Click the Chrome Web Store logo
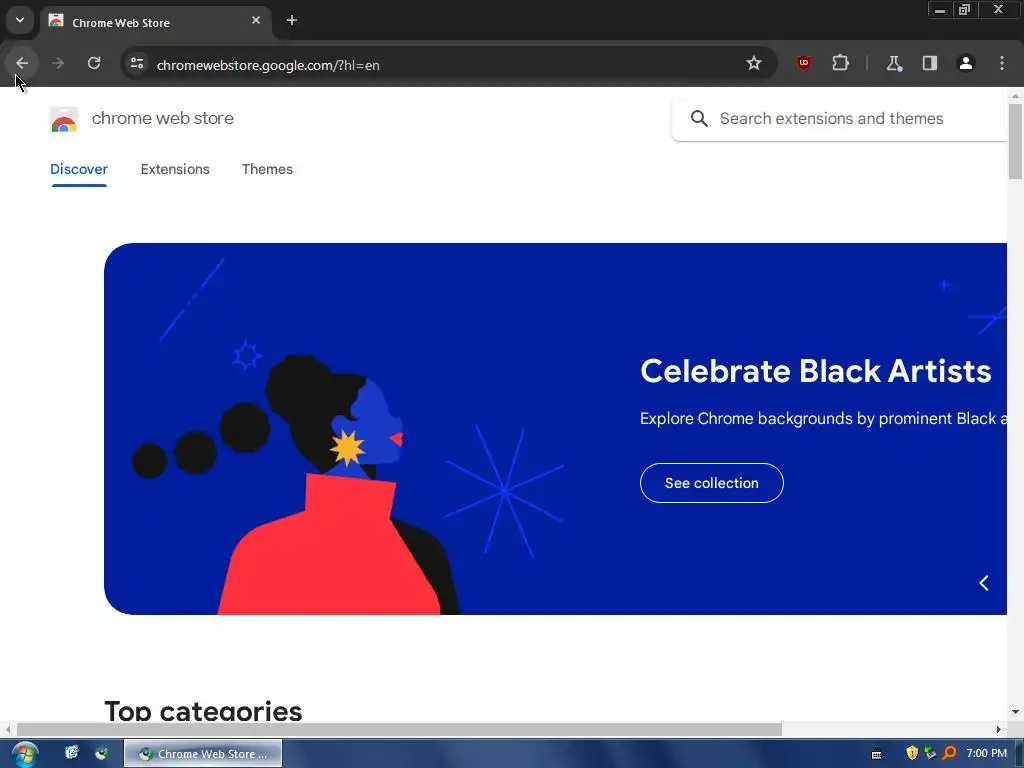The height and width of the screenshot is (768, 1024). 63,119
